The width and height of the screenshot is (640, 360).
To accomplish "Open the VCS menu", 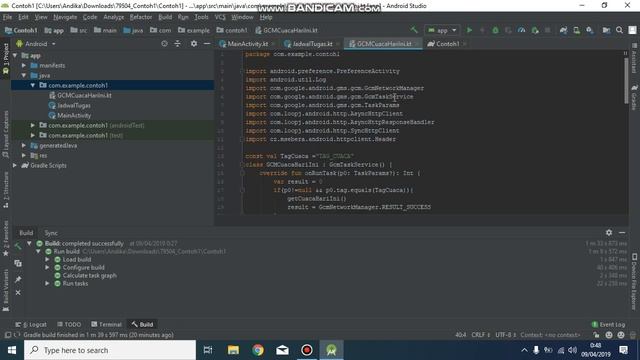I will coord(220,17).
